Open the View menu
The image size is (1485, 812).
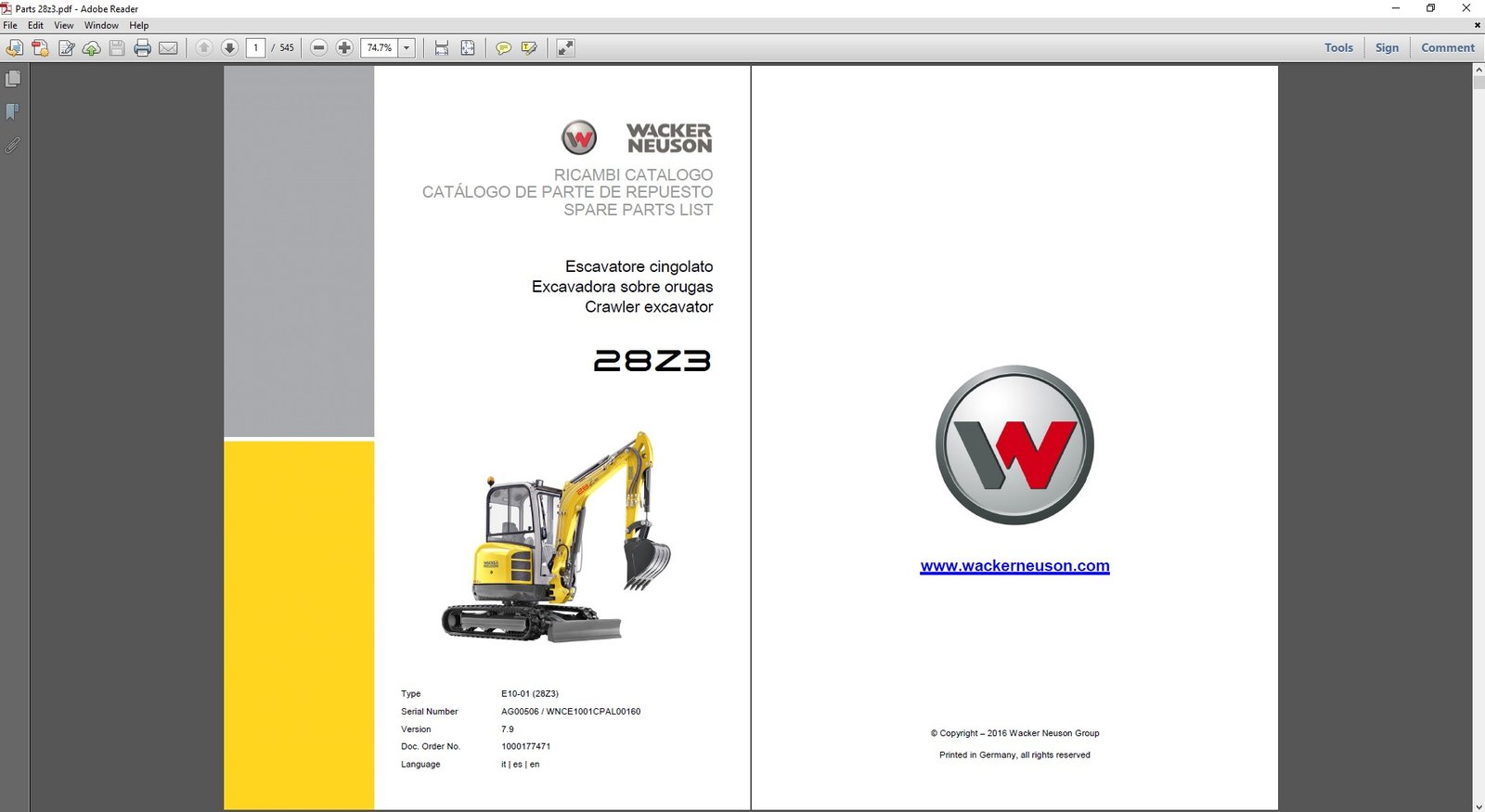pyautogui.click(x=63, y=25)
